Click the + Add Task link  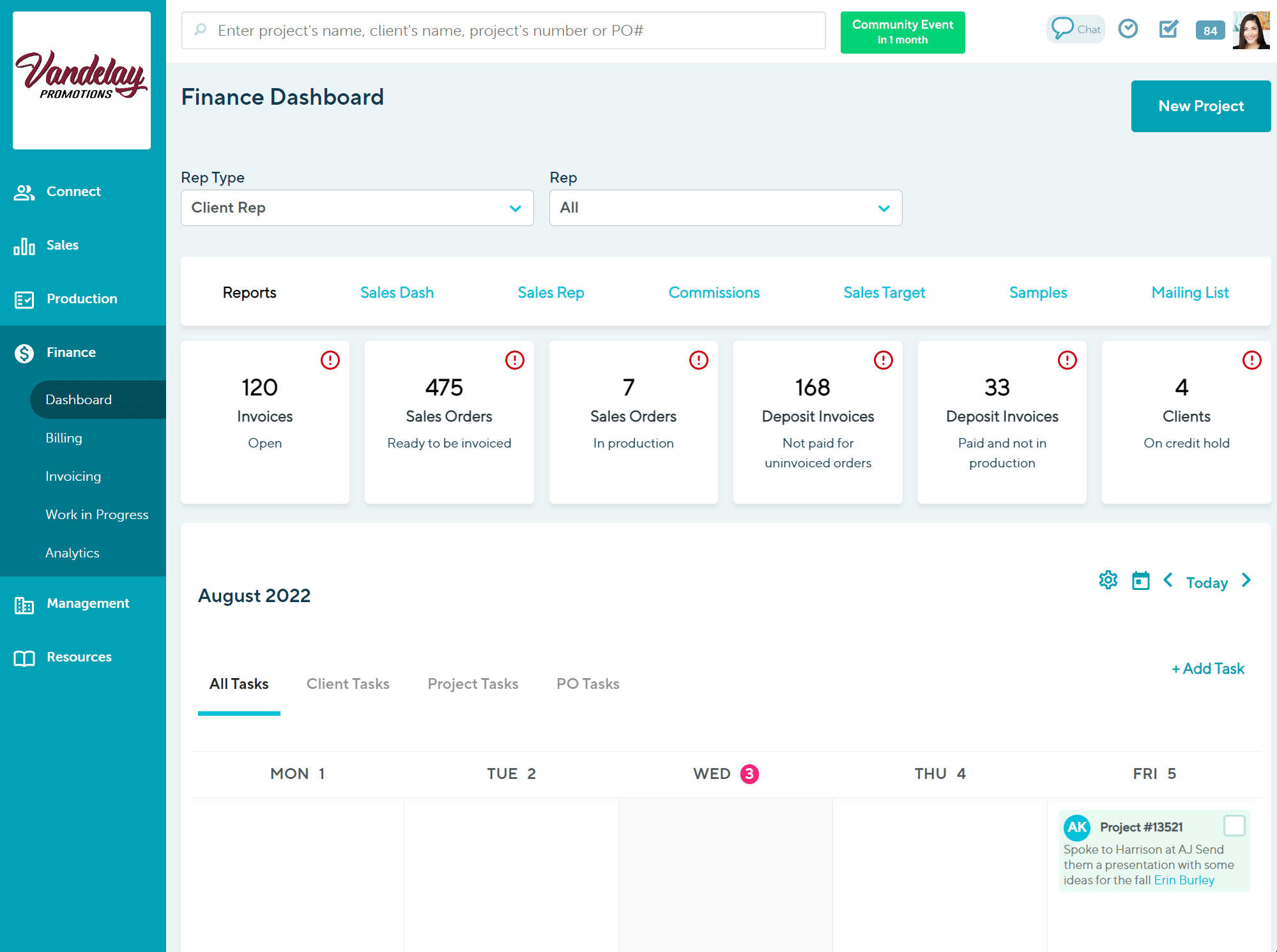[1207, 669]
